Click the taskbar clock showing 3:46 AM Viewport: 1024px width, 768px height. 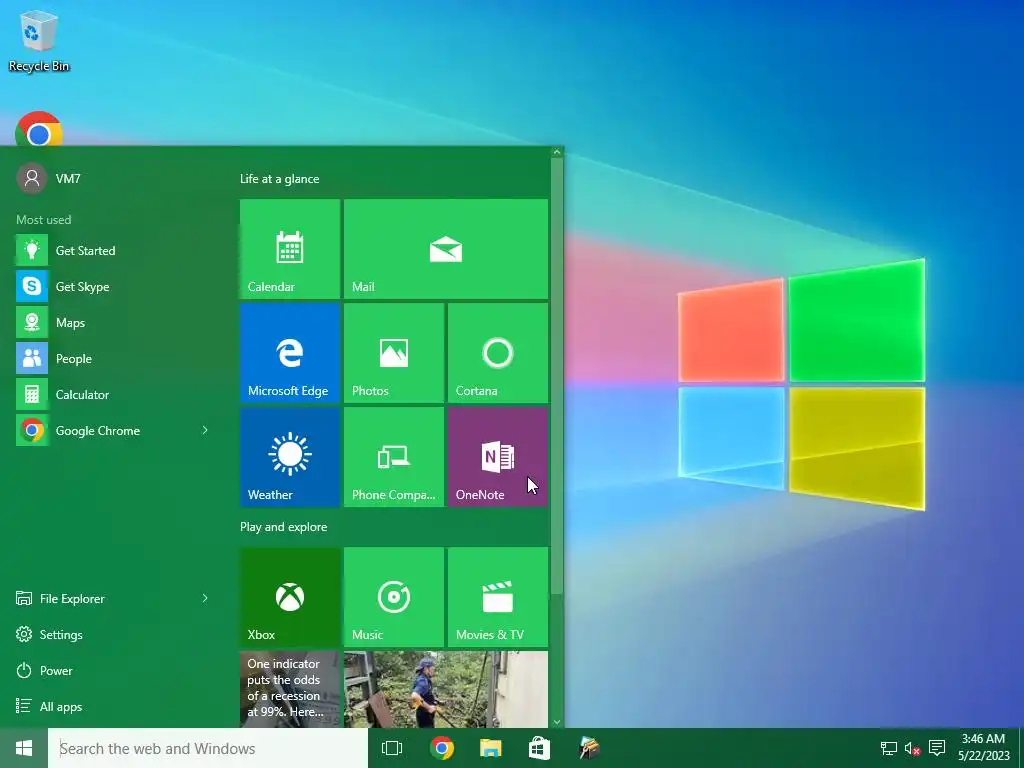pyautogui.click(x=984, y=748)
